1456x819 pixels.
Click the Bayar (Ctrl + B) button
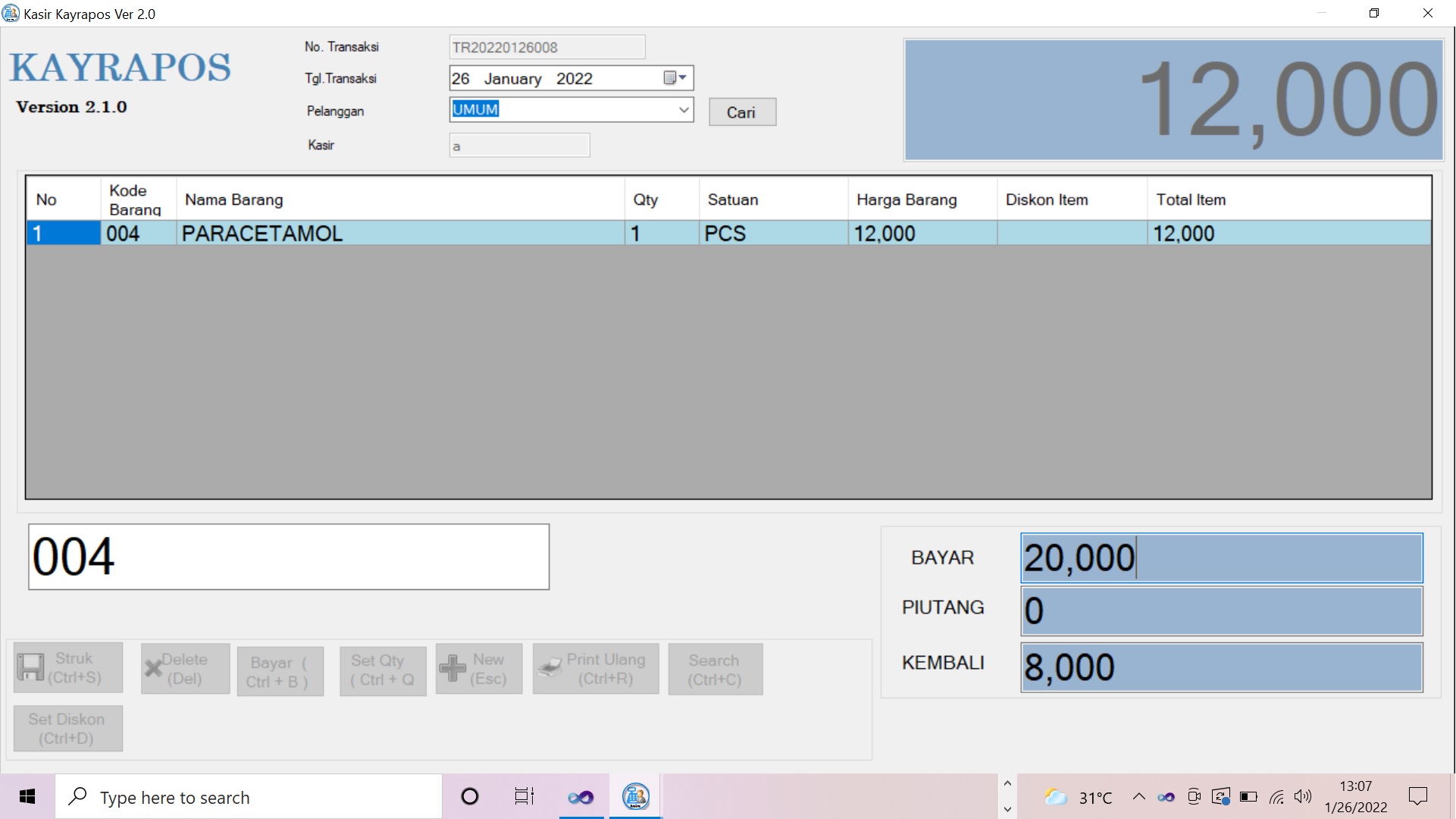(280, 672)
